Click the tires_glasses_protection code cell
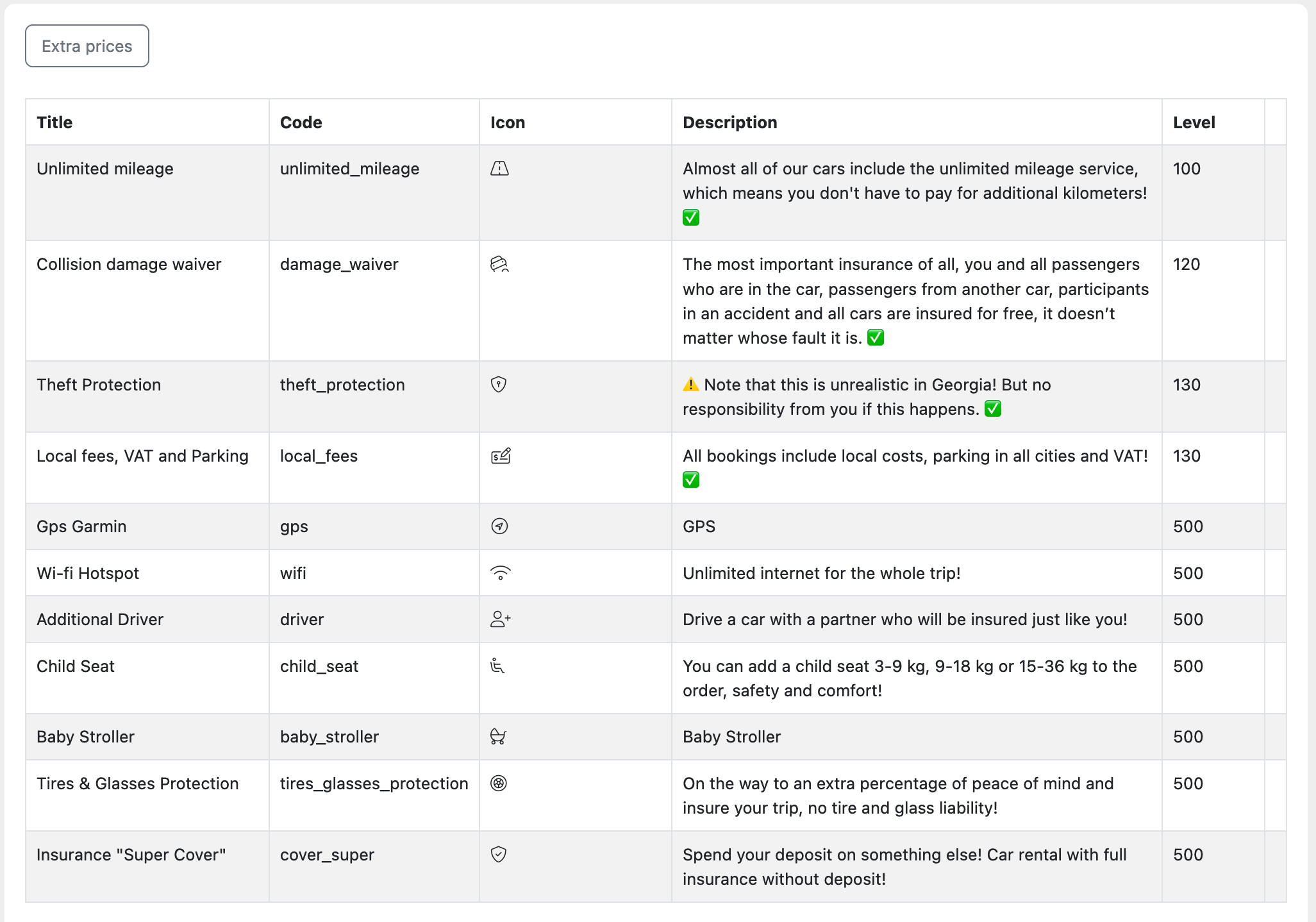This screenshot has width=1316, height=922. (x=374, y=784)
